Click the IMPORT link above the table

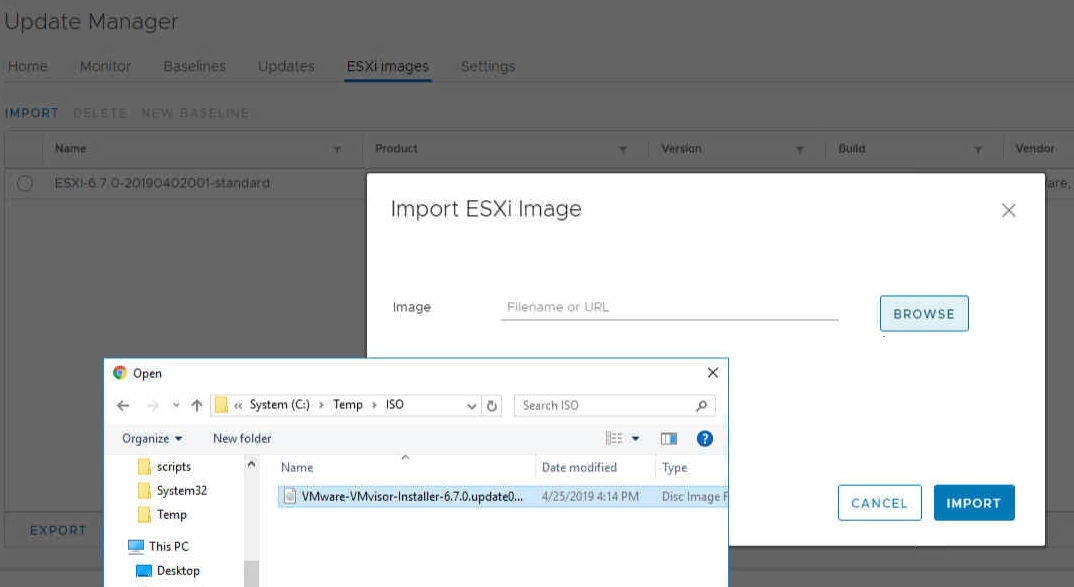coord(32,113)
